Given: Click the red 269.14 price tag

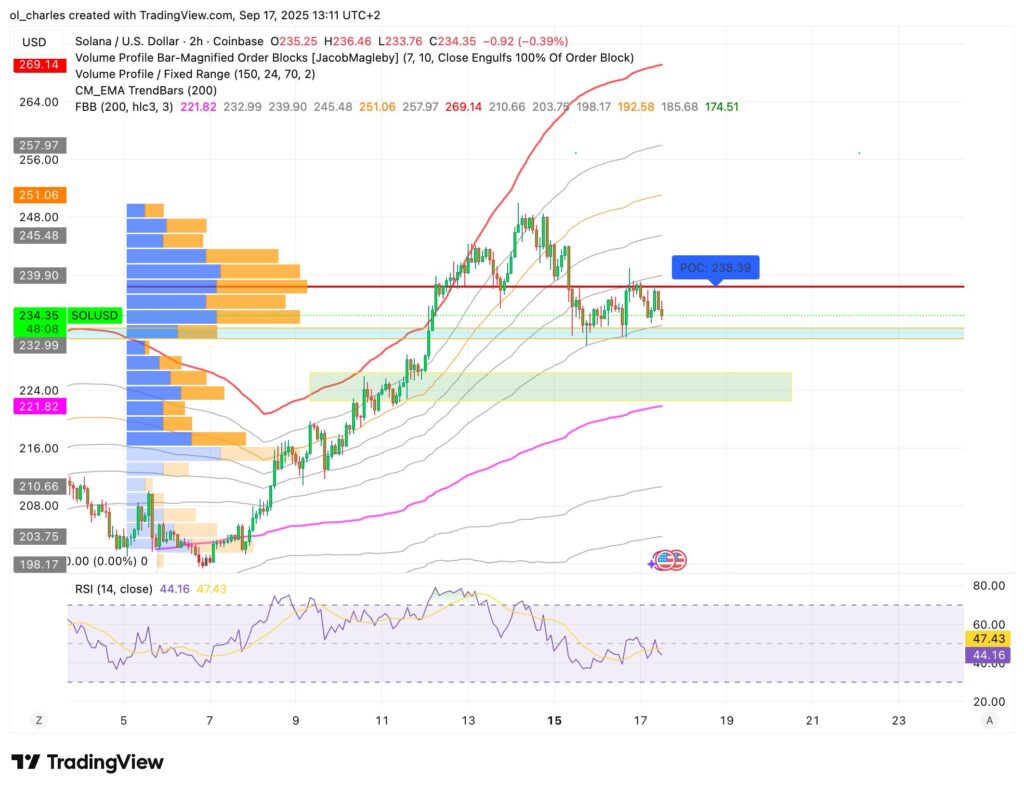Looking at the screenshot, I should (x=34, y=64).
